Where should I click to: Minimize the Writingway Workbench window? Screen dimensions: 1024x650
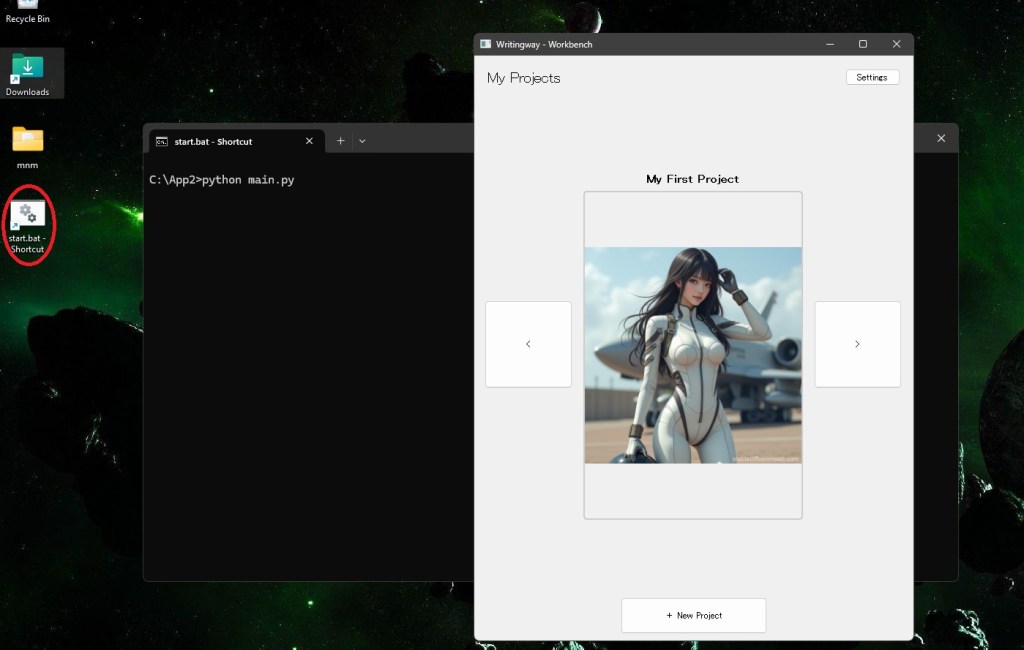830,44
